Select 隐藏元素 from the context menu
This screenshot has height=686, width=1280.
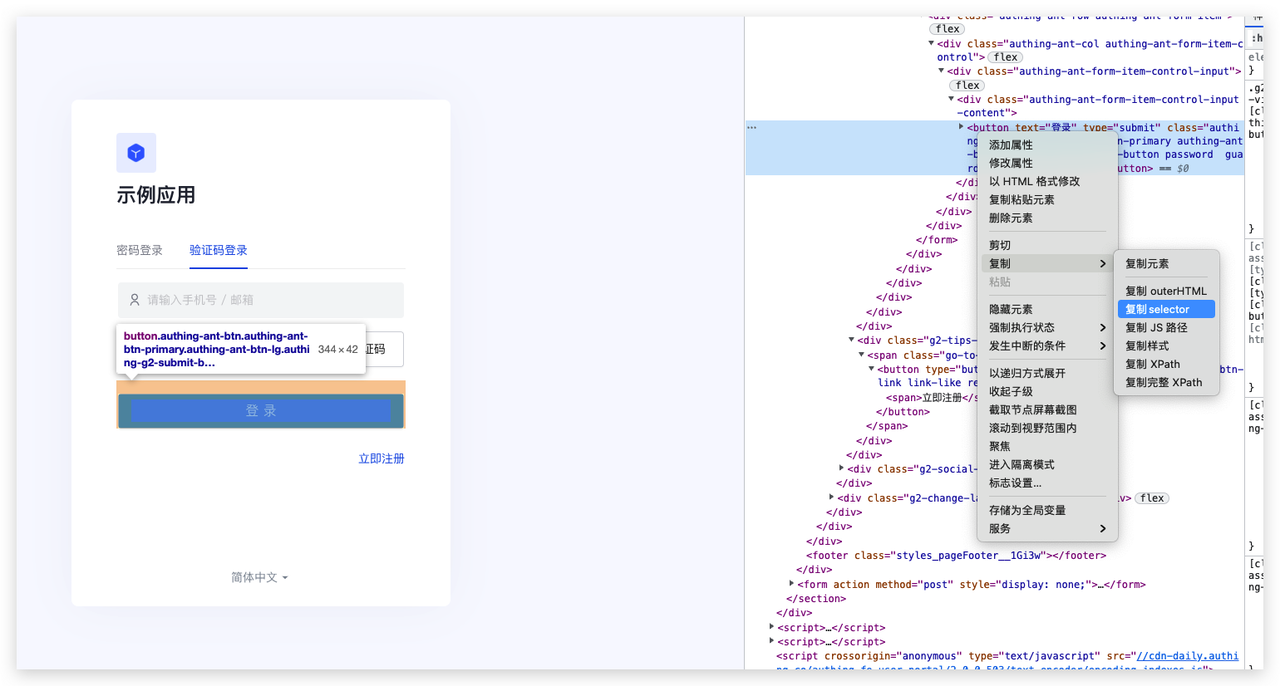pos(1010,310)
